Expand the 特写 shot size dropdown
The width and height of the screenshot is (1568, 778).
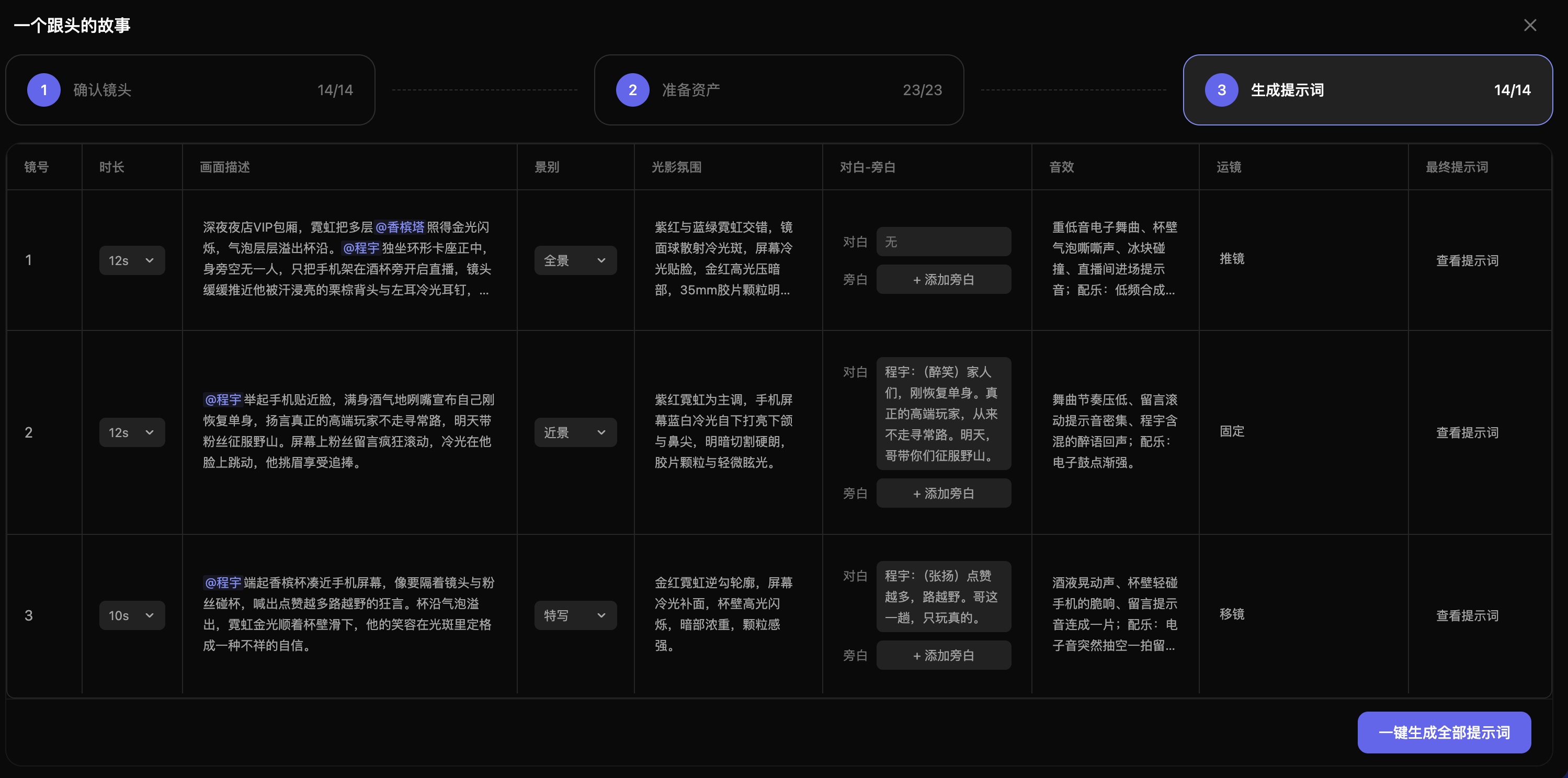coord(575,615)
